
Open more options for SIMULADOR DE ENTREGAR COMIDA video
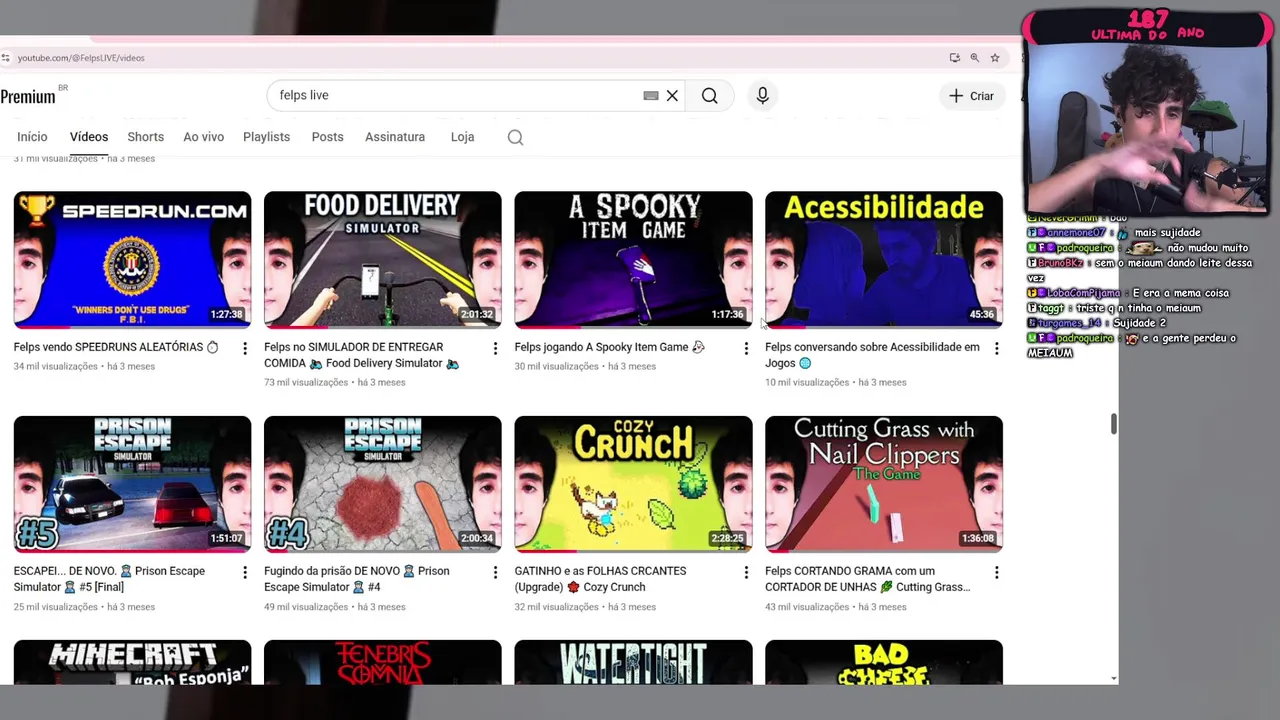click(495, 348)
